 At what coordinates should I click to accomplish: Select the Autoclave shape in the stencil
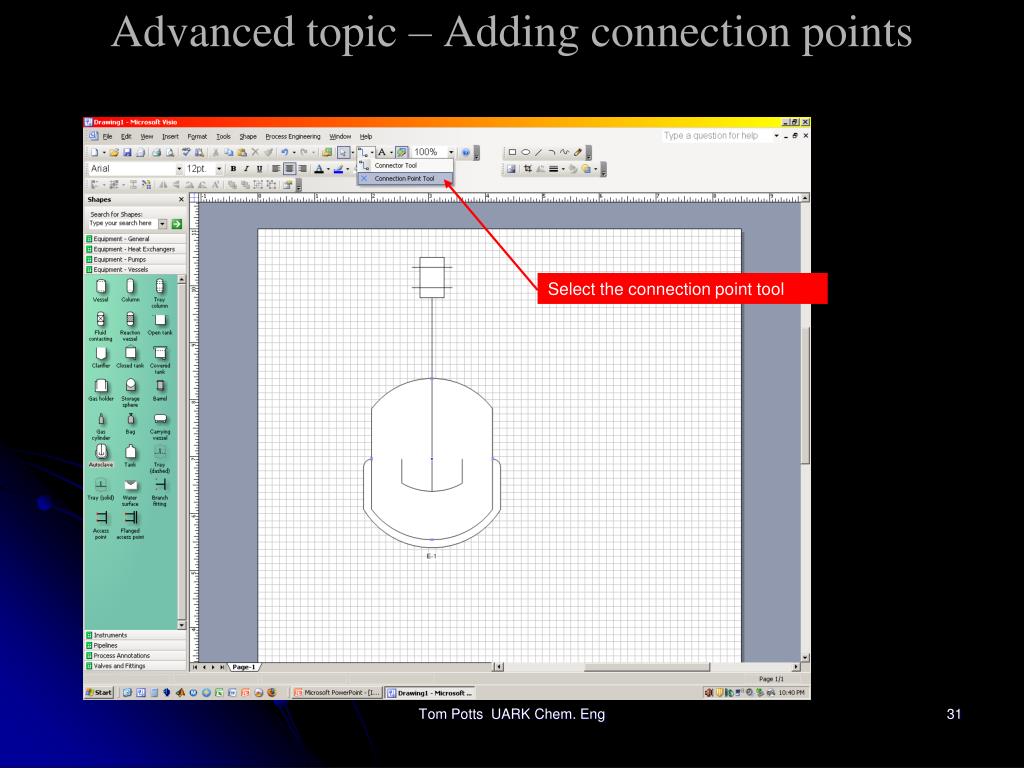point(100,452)
